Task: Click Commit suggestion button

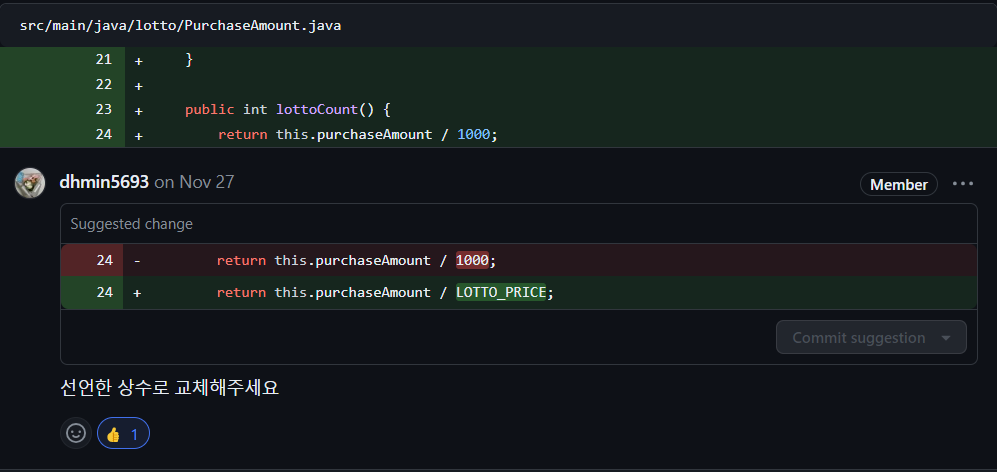Action: tap(858, 337)
